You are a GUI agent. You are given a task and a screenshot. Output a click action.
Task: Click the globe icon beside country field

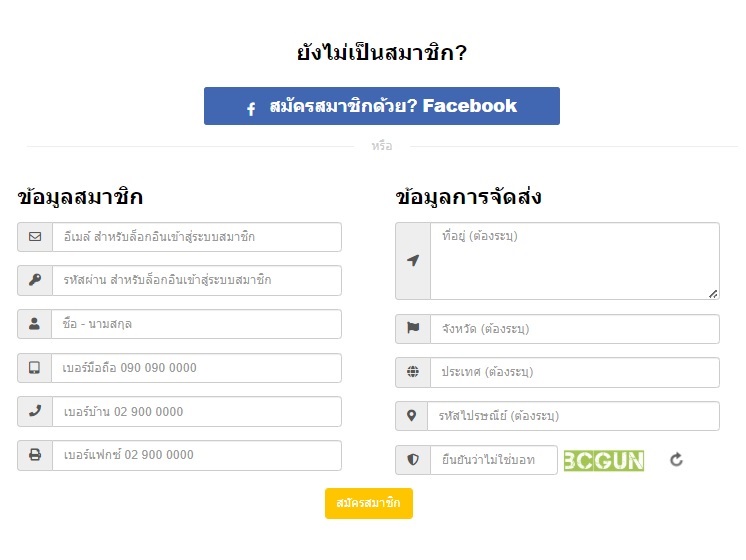click(x=413, y=372)
